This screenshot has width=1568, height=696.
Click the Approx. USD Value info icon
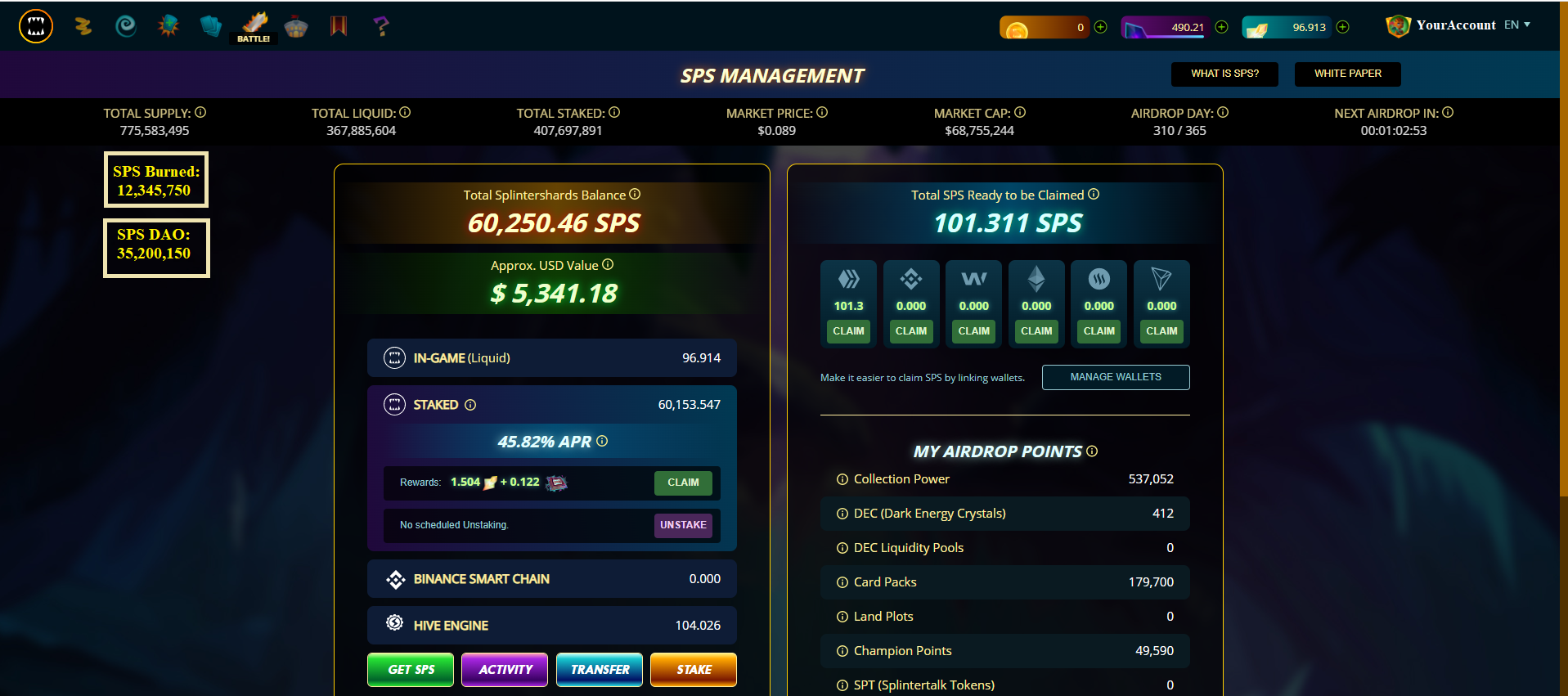pyautogui.click(x=608, y=264)
